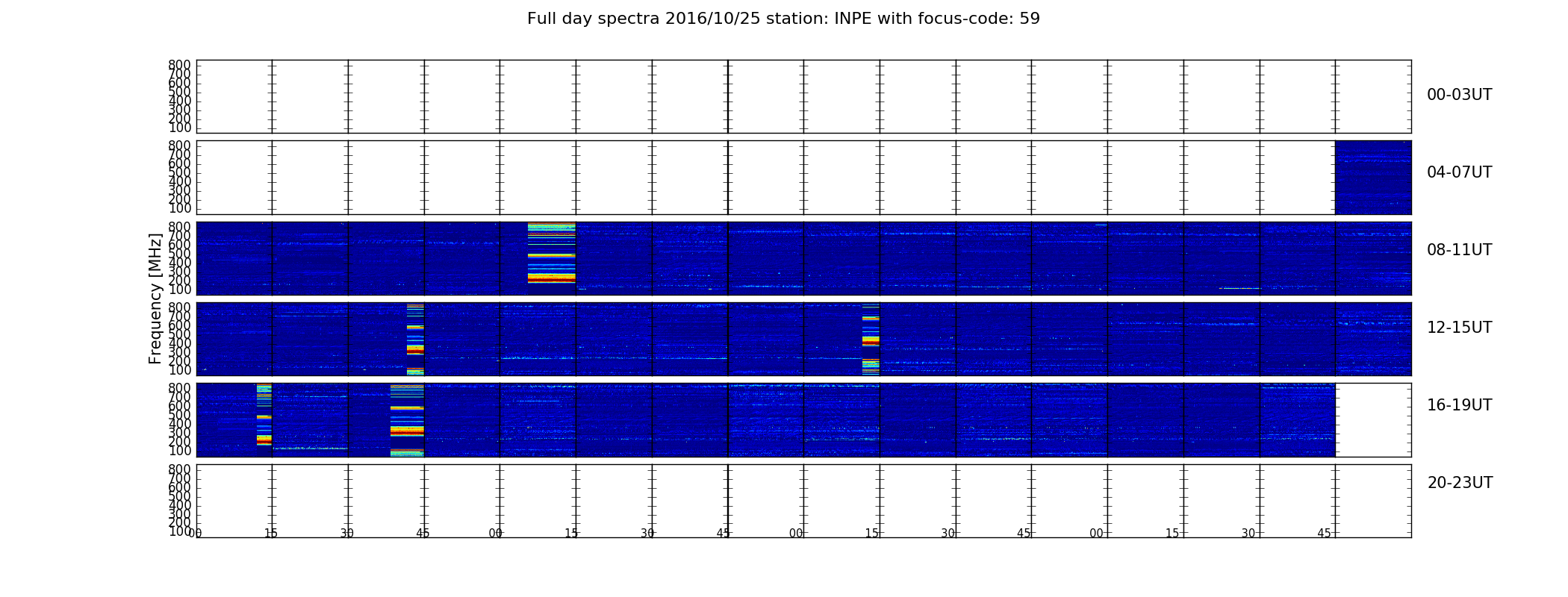Click the '500' tick label of 08-11UT panel
The image size is (1568, 597).
pyautogui.click(x=180, y=254)
